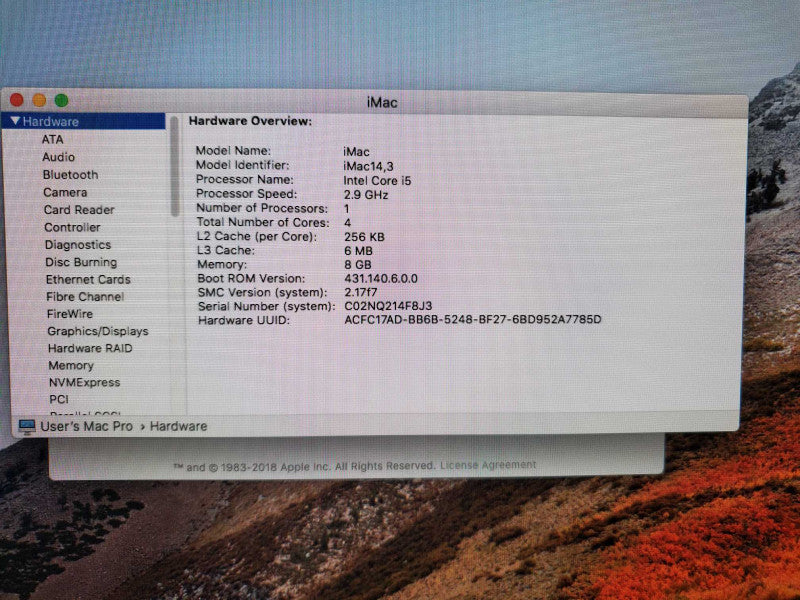Click the Model Name label
This screenshot has width=800, height=600.
[233, 151]
